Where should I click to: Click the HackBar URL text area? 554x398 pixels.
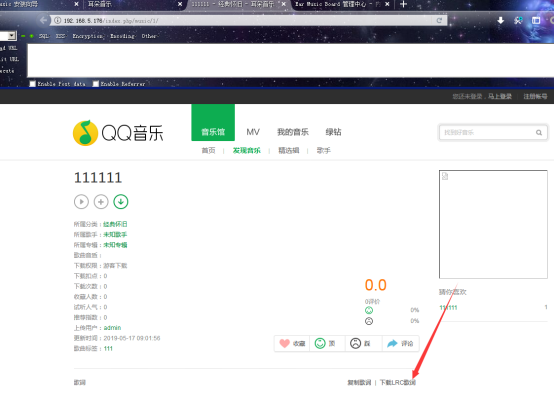(290, 60)
